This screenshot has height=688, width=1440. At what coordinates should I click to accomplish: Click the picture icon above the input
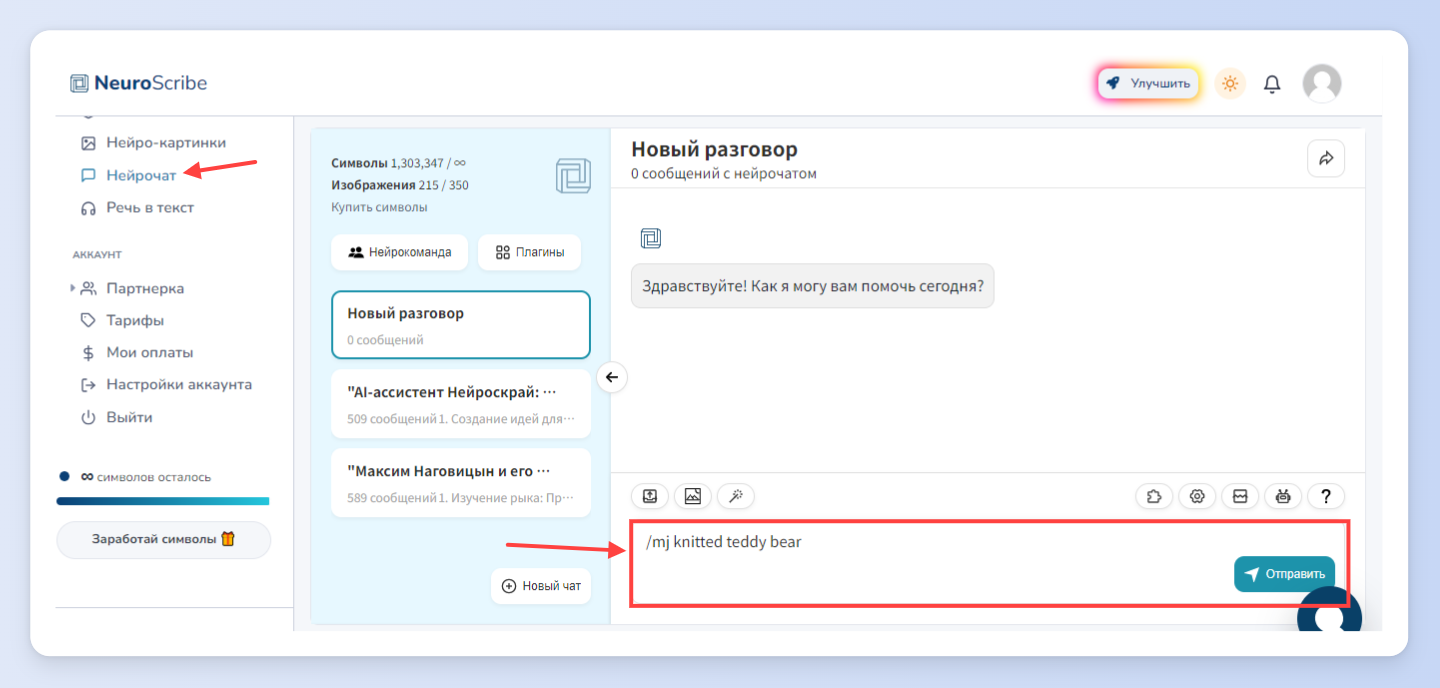693,495
